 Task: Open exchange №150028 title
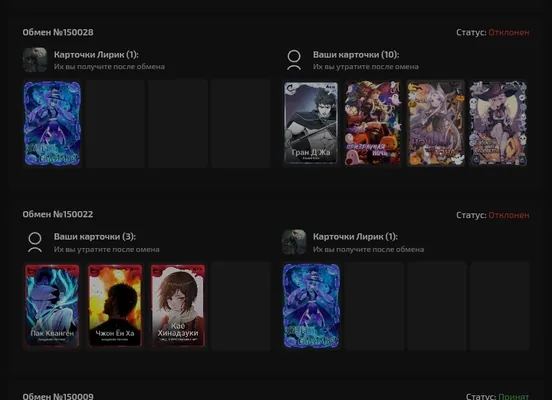tap(58, 32)
